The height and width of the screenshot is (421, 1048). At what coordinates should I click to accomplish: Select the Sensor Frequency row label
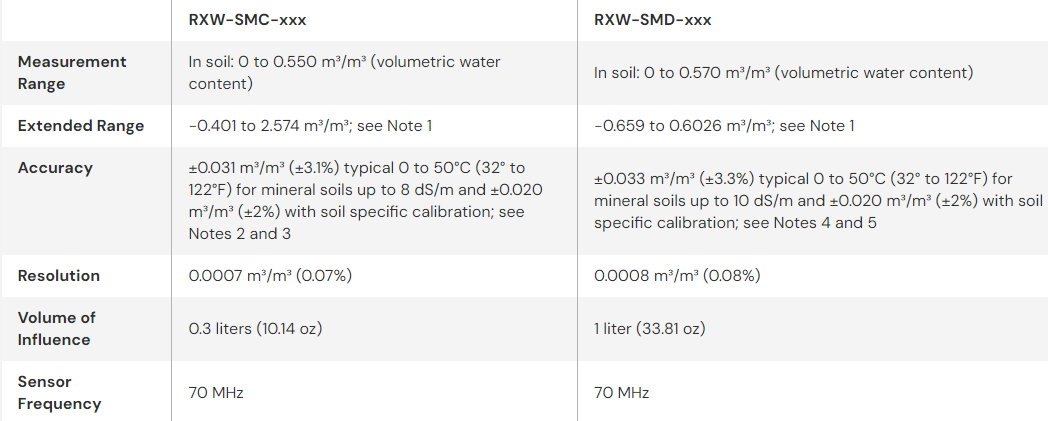[60, 393]
